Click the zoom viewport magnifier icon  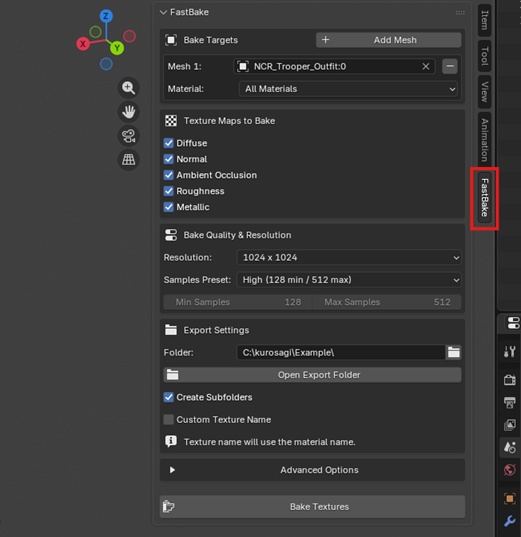(x=128, y=88)
